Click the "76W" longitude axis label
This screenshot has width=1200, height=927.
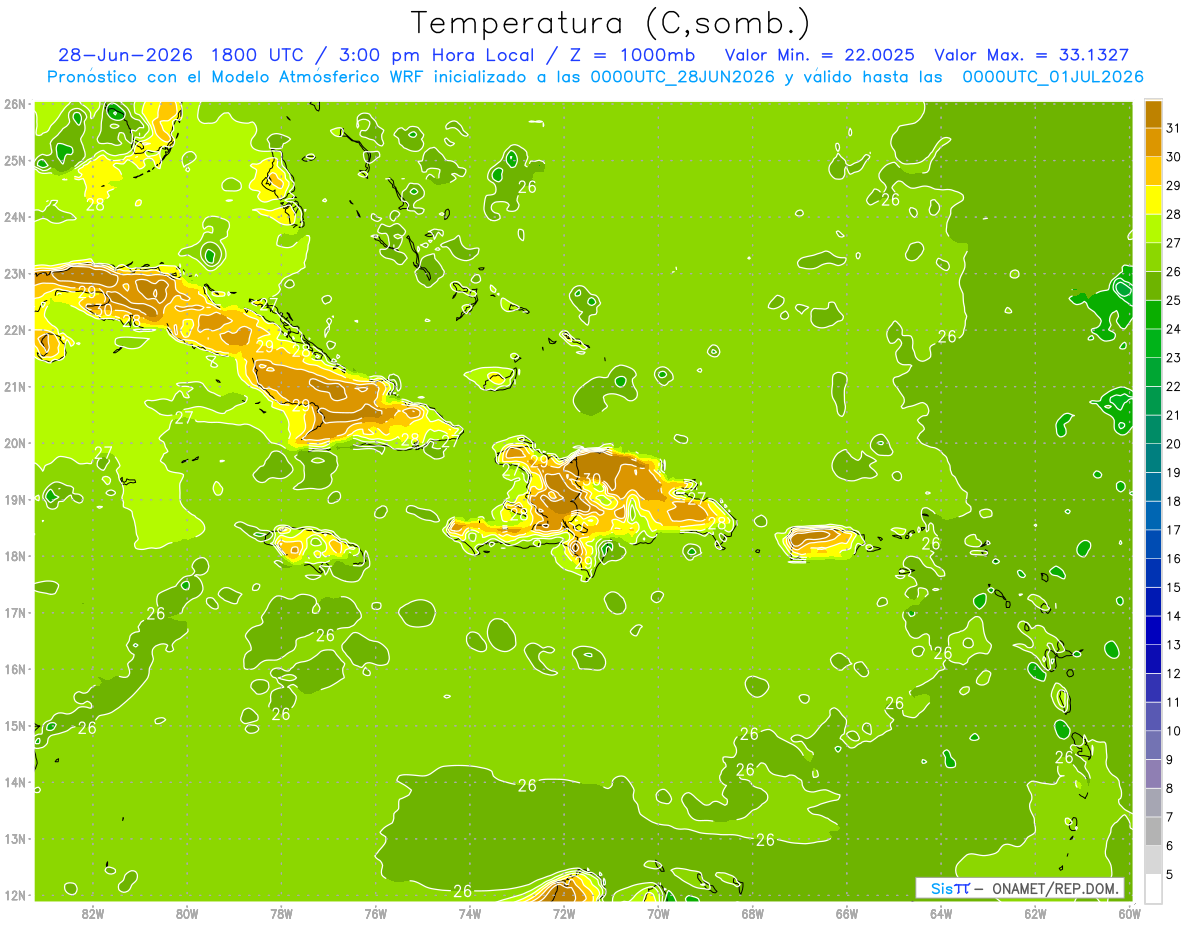coord(375,913)
